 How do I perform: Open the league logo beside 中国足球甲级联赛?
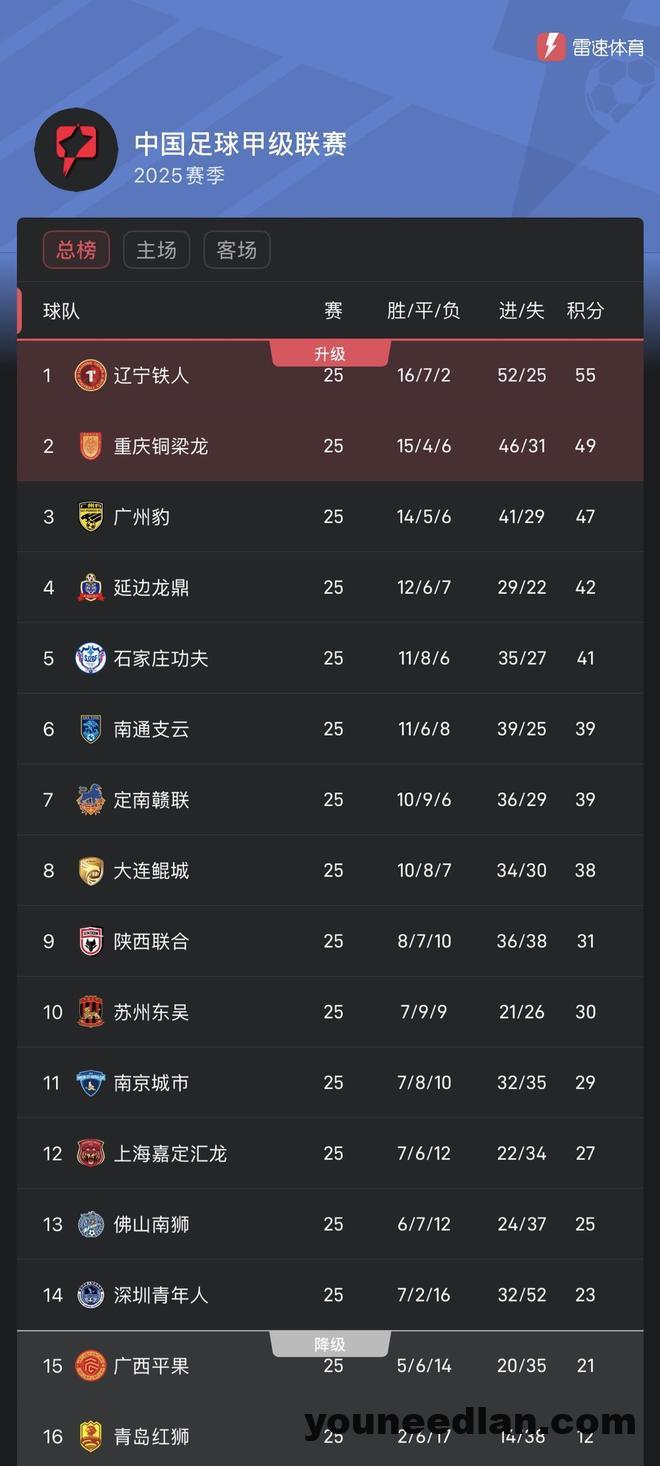[76, 149]
